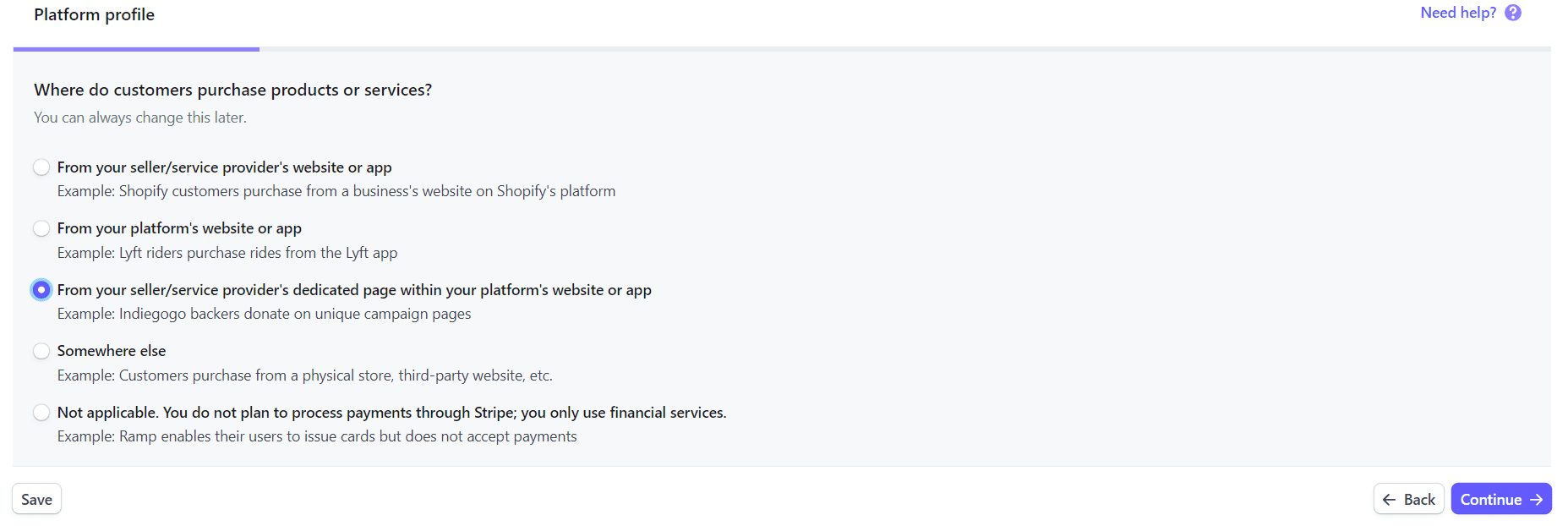Viewport: 1568px width, 526px height.
Task: Click the 'Where do customers purchase' question heading
Action: click(232, 90)
